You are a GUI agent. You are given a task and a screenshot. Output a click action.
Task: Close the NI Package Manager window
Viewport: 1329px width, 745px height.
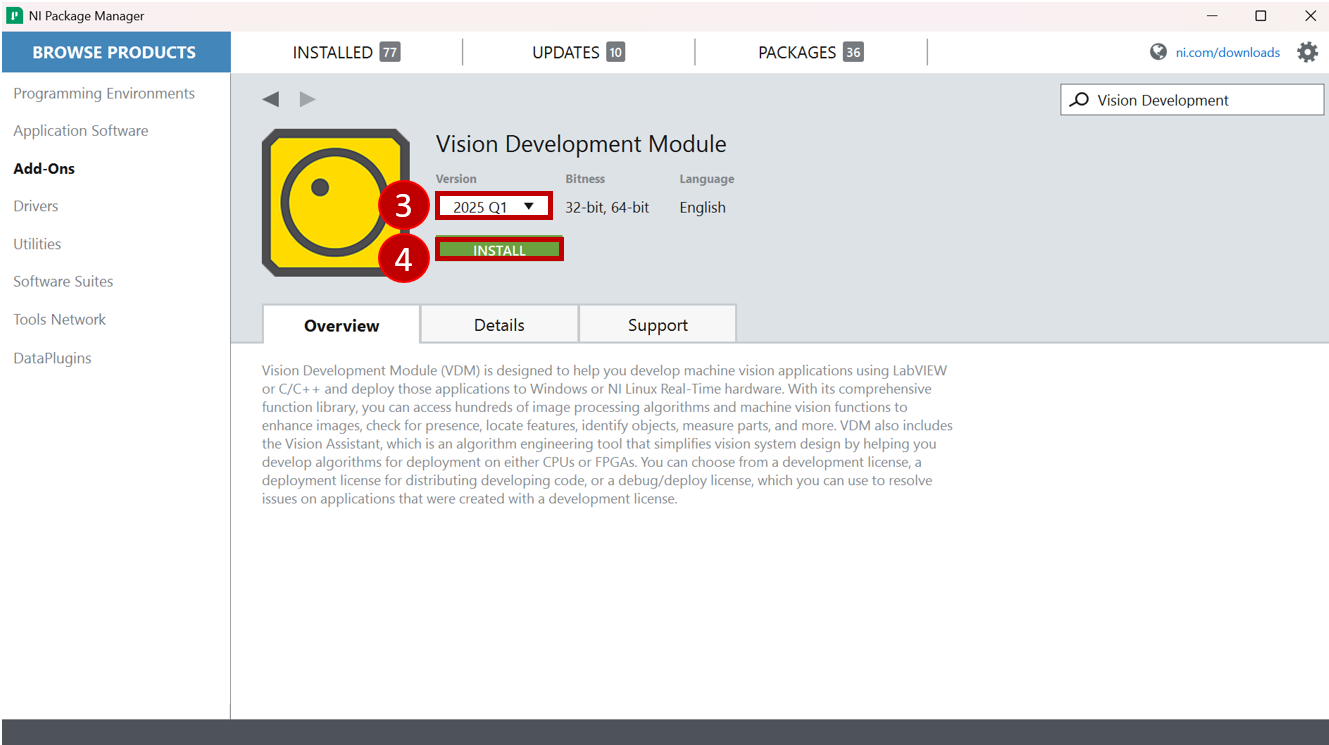1310,16
